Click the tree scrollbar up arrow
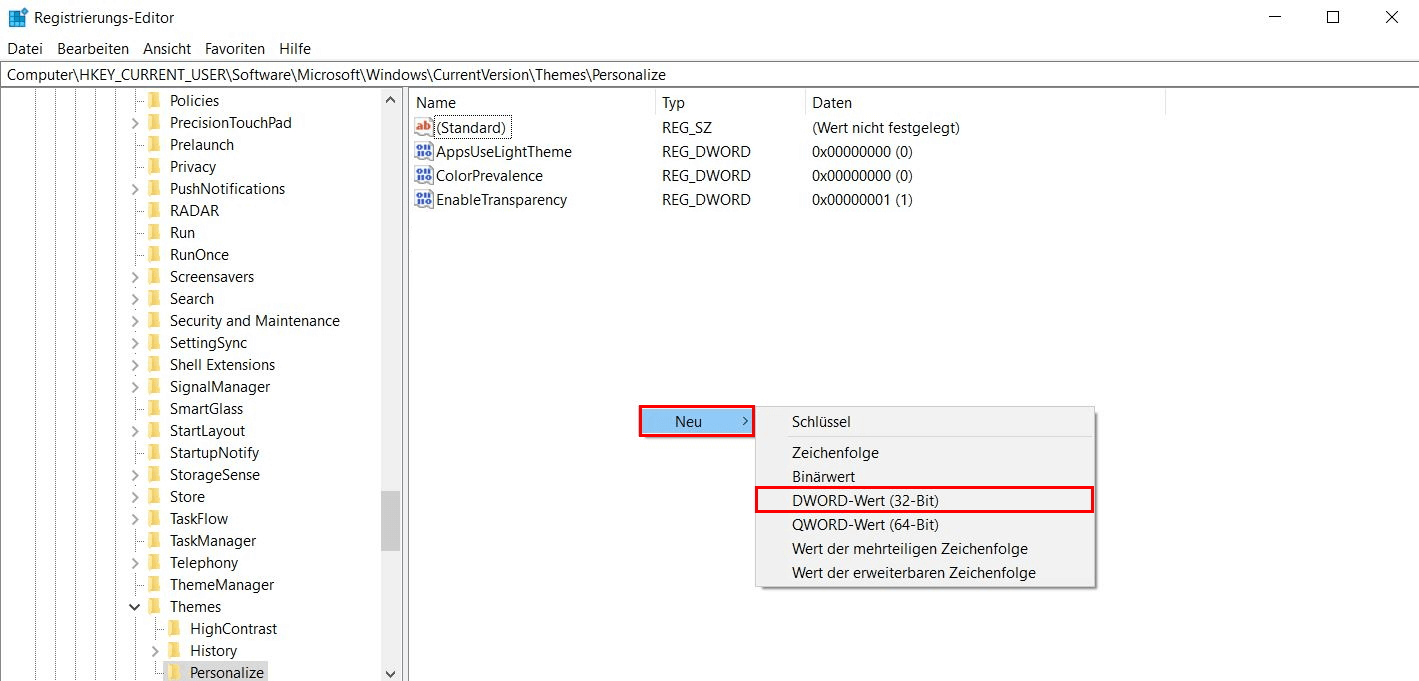The width and height of the screenshot is (1419, 681). click(x=390, y=99)
